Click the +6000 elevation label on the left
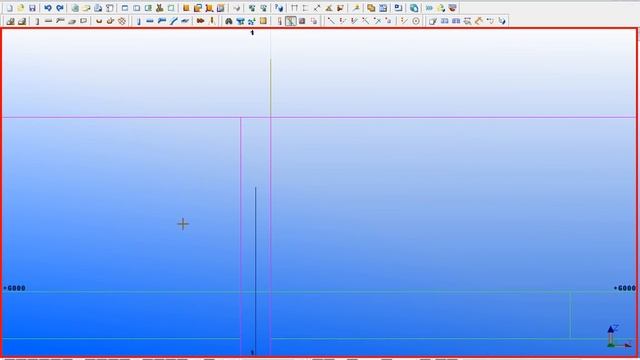The width and height of the screenshot is (640, 360). click(14, 288)
